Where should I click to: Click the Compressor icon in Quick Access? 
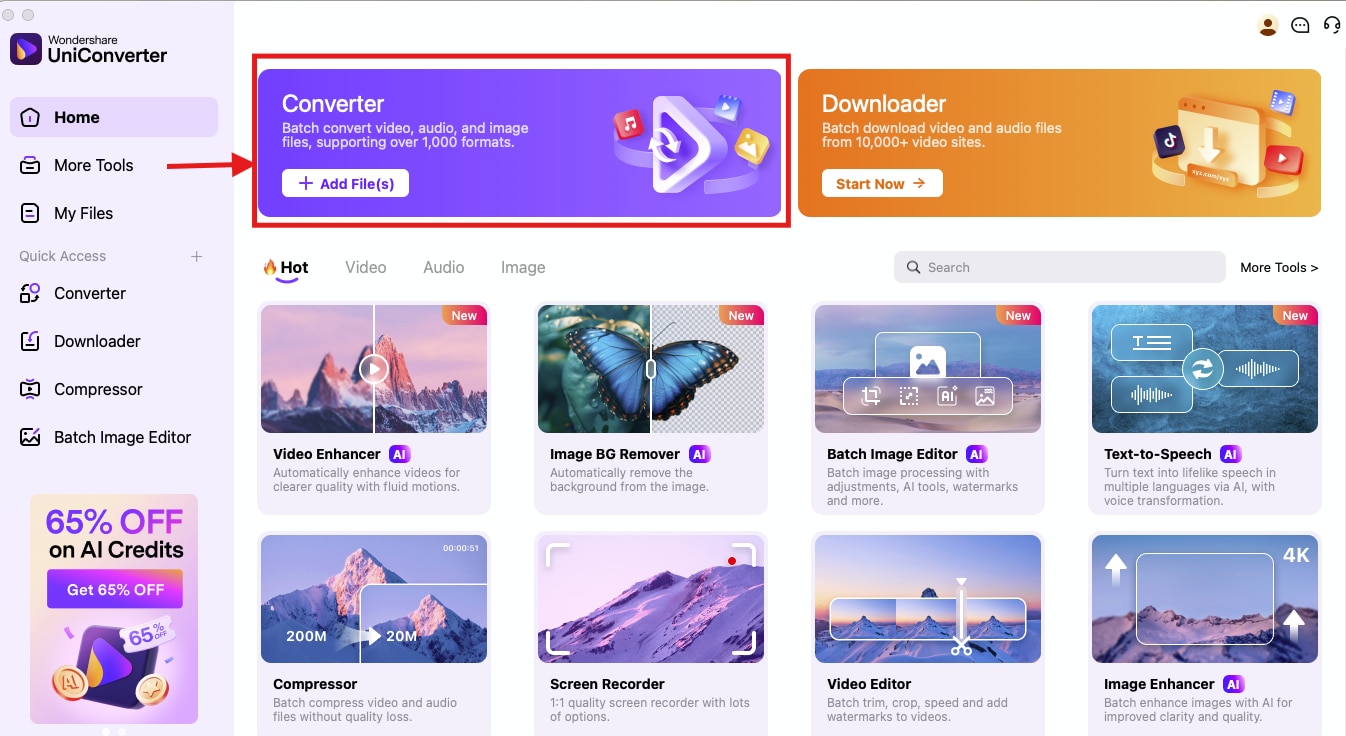(30, 389)
